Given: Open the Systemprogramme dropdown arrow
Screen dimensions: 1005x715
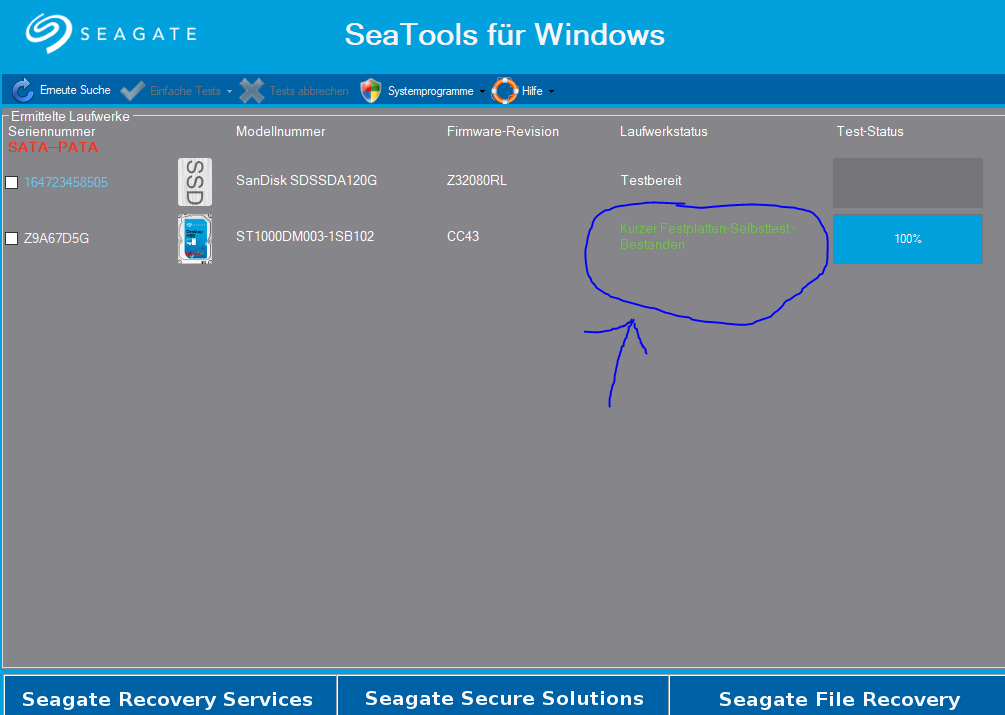Looking at the screenshot, I should tap(482, 92).
